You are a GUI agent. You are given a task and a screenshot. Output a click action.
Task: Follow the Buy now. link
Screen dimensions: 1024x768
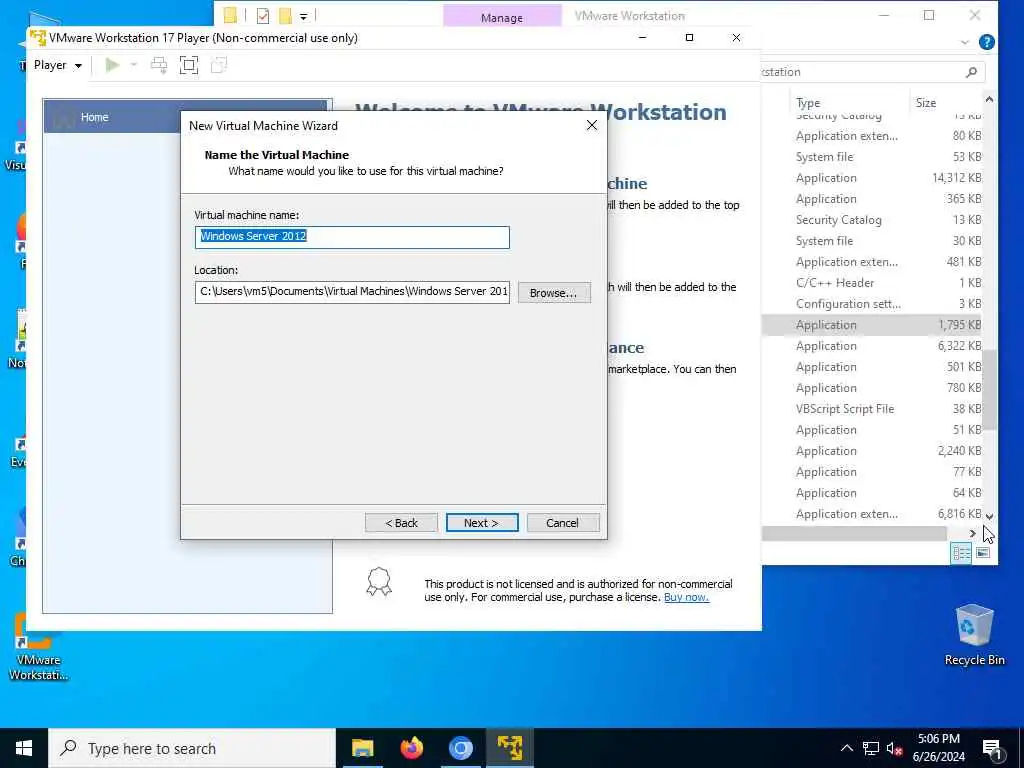[686, 597]
